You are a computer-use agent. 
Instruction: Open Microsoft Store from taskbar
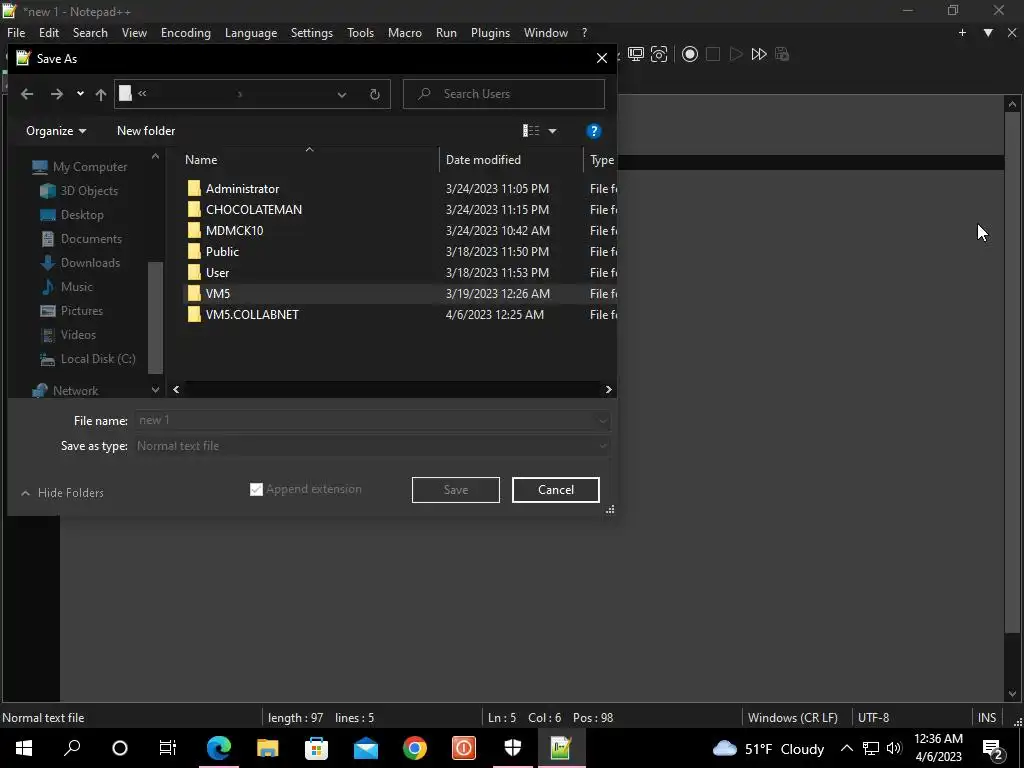pyautogui.click(x=317, y=748)
